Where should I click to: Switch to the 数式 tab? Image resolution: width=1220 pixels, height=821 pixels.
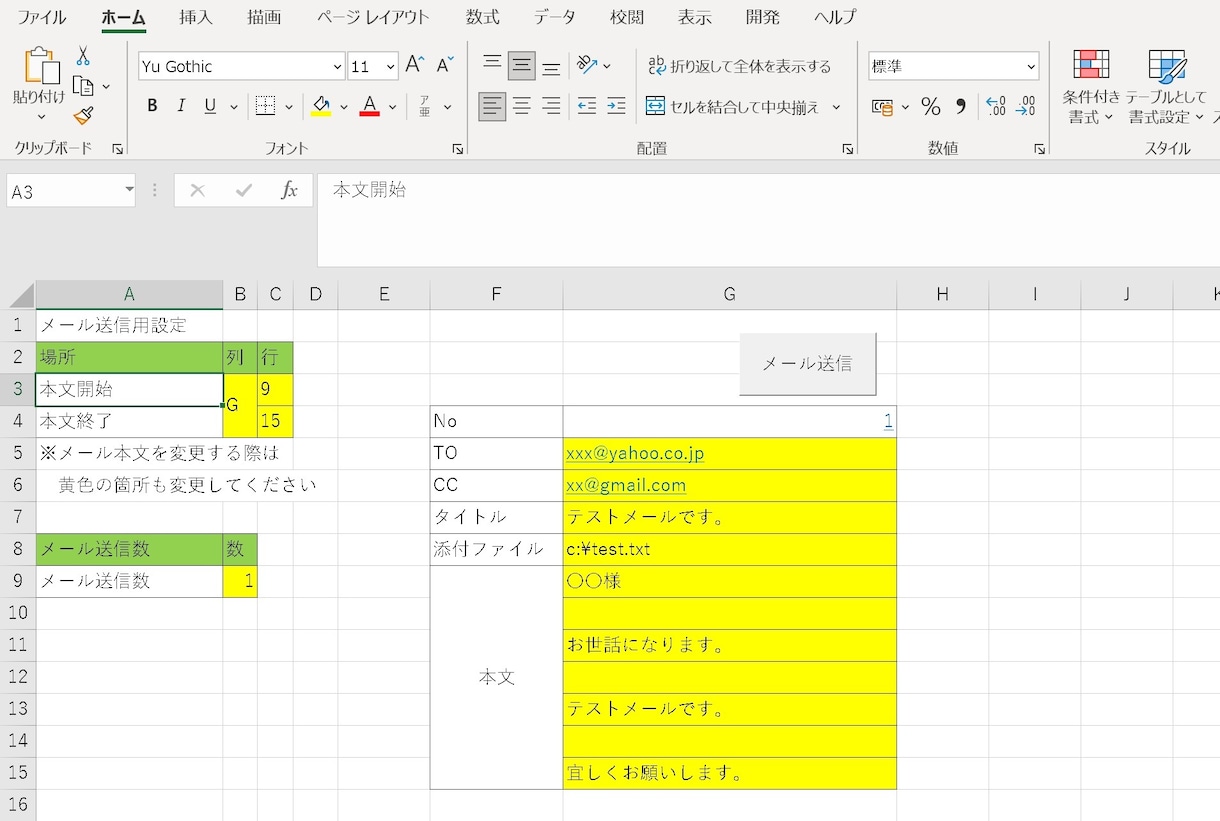pyautogui.click(x=483, y=17)
